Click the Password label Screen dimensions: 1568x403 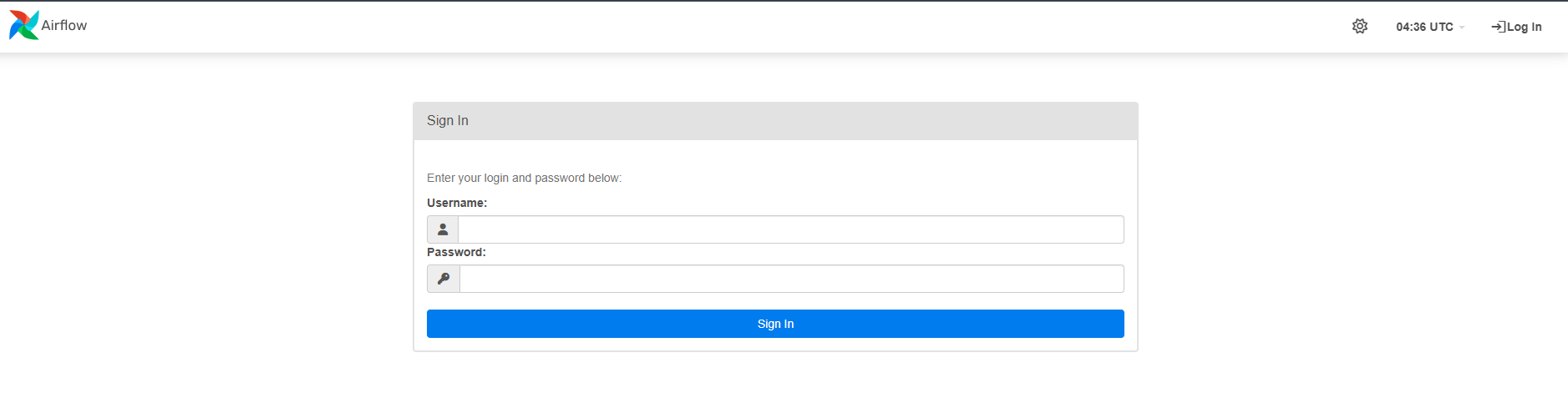click(456, 252)
